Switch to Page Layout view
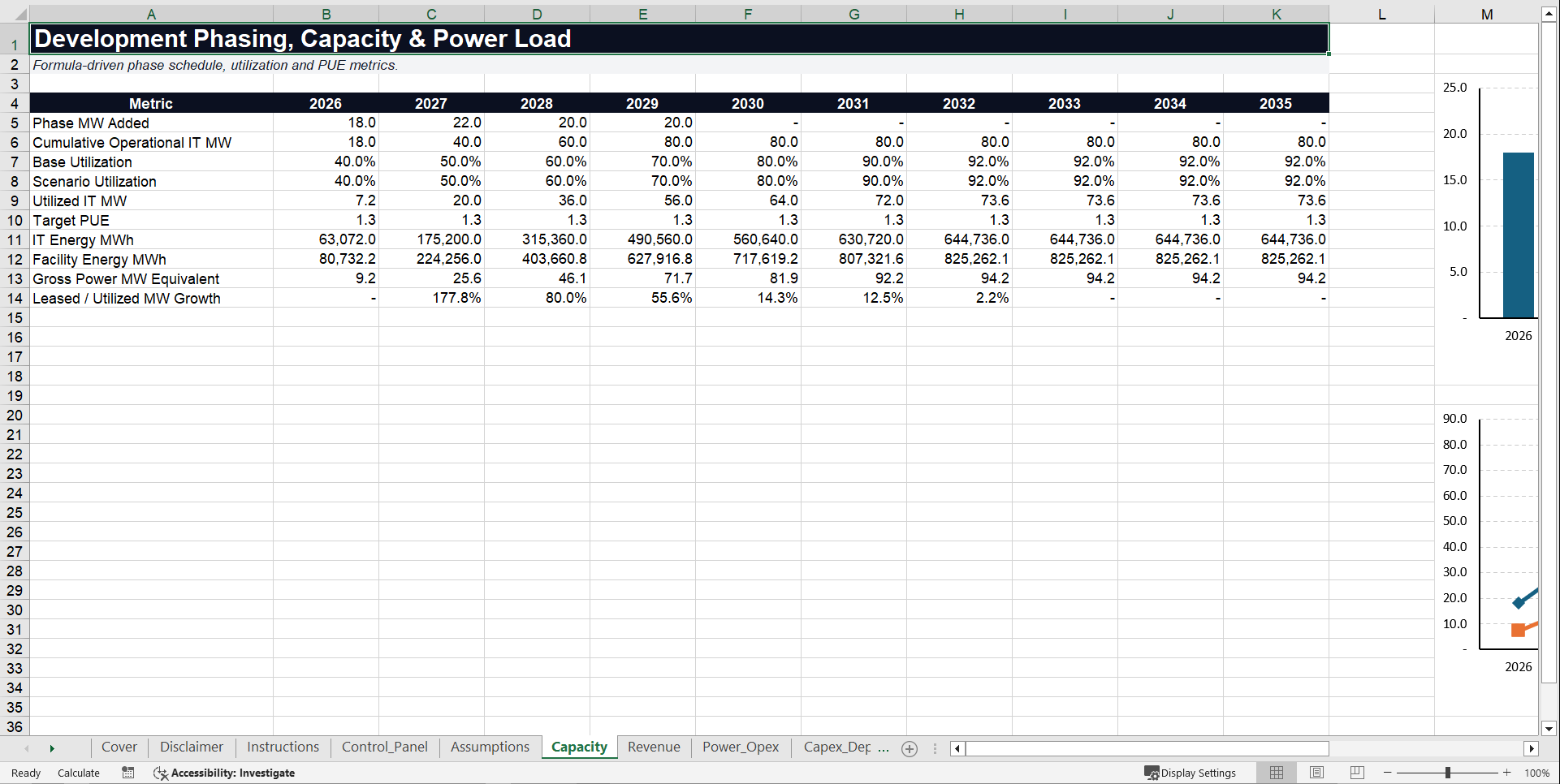The width and height of the screenshot is (1560, 784). (x=1317, y=773)
